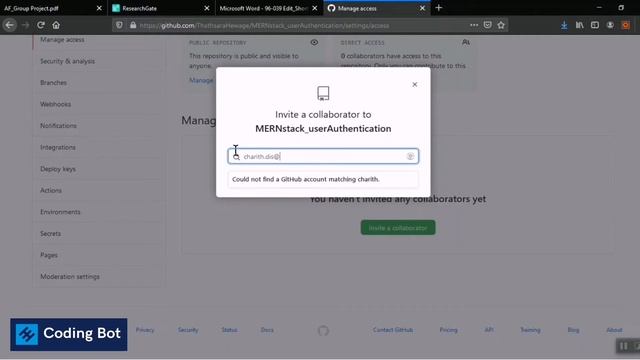Open the Pricing footer link
The image size is (640, 360).
click(x=448, y=330)
